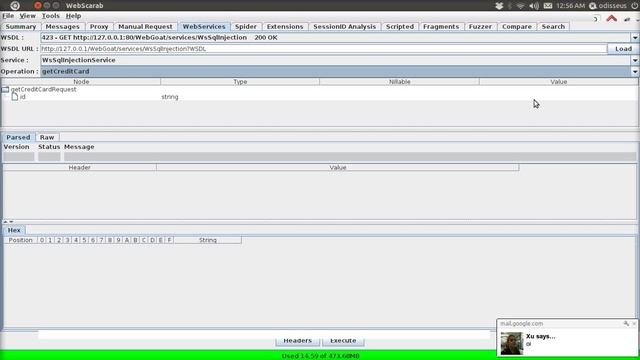Switch to the Fuzzer tab
Viewport: 640px width, 360px height.
pos(480,27)
